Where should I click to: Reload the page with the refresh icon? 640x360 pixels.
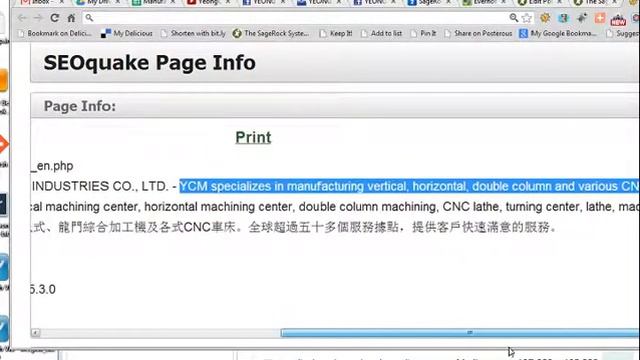pos(55,18)
